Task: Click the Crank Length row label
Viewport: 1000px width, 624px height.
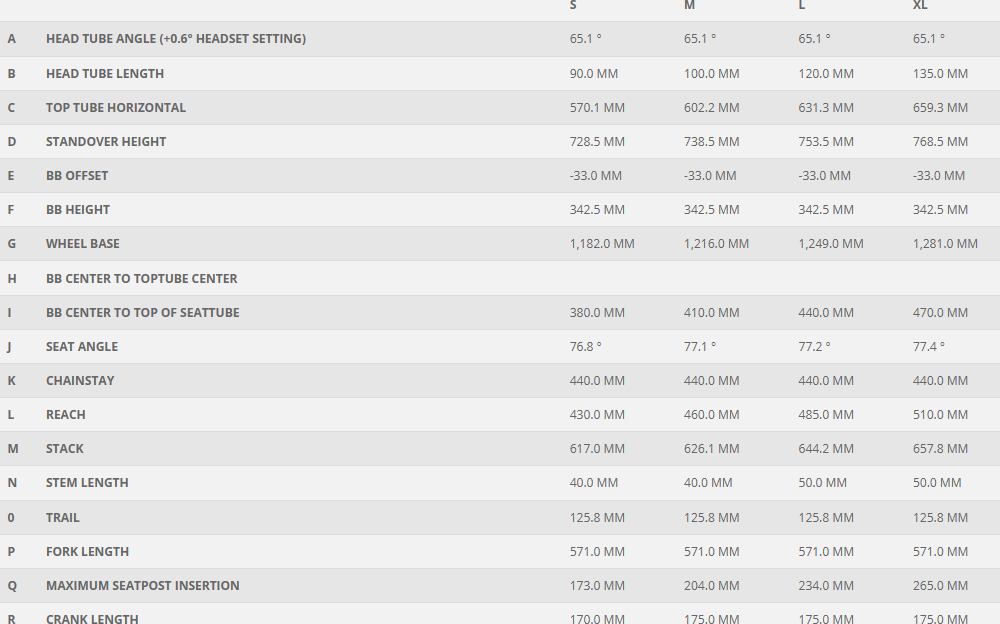Action: 92,618
